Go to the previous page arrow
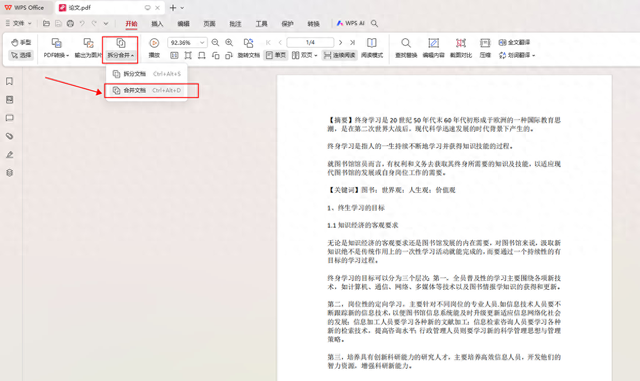The image size is (640, 381). point(280,42)
